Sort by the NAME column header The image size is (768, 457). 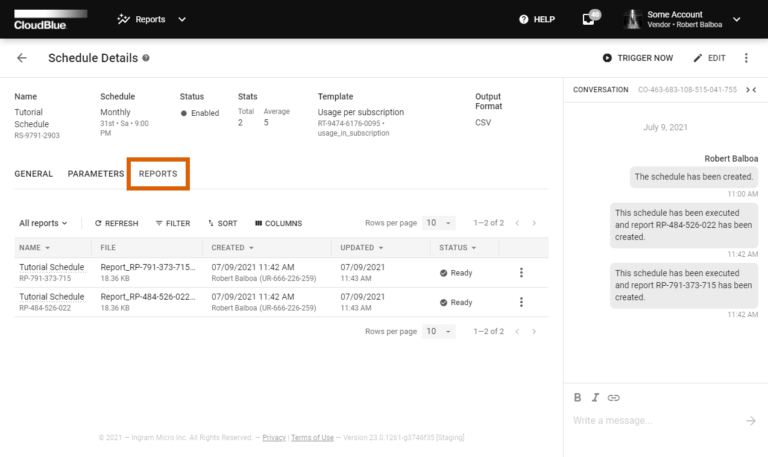34,248
